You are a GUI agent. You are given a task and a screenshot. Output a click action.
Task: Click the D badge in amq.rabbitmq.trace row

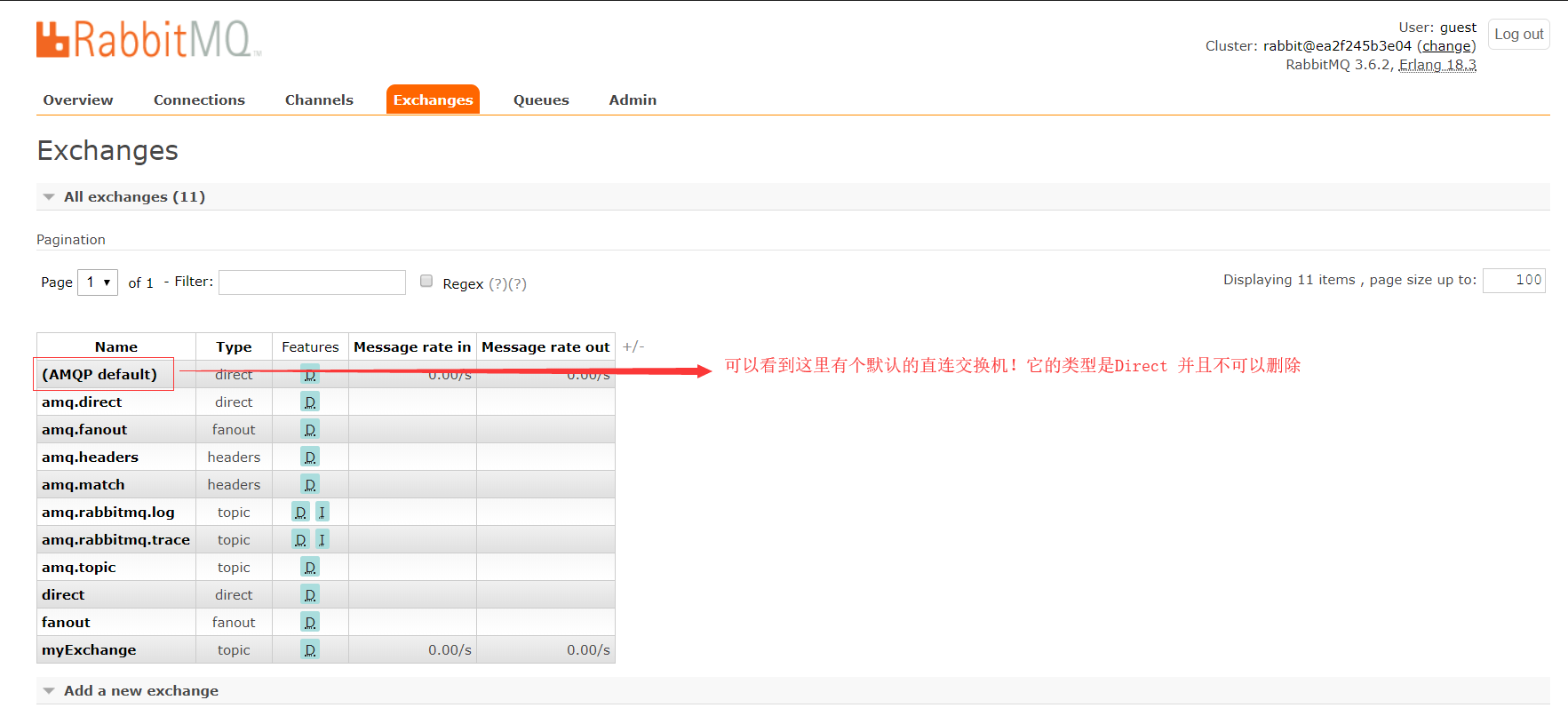click(300, 540)
